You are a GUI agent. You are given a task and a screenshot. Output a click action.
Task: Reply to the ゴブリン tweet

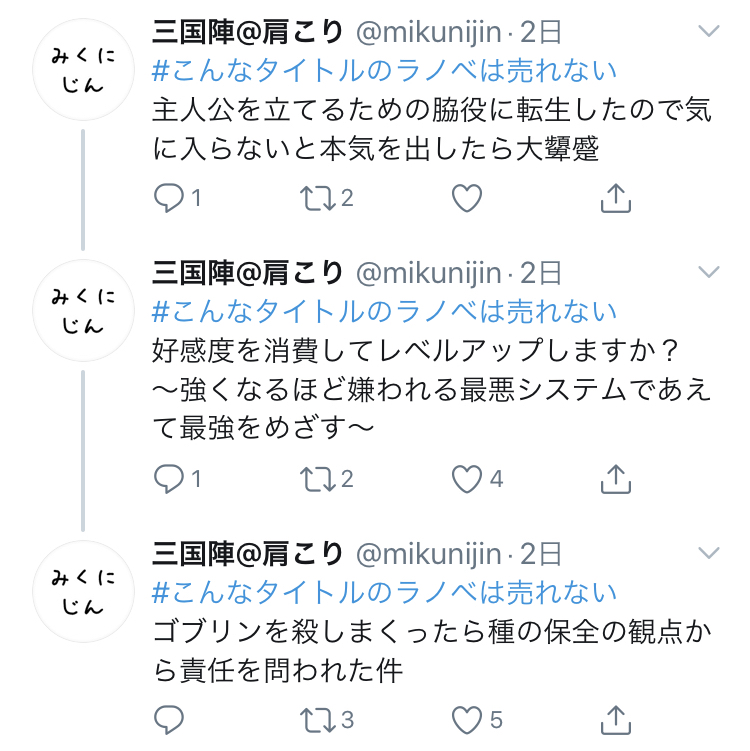[x=168, y=719]
